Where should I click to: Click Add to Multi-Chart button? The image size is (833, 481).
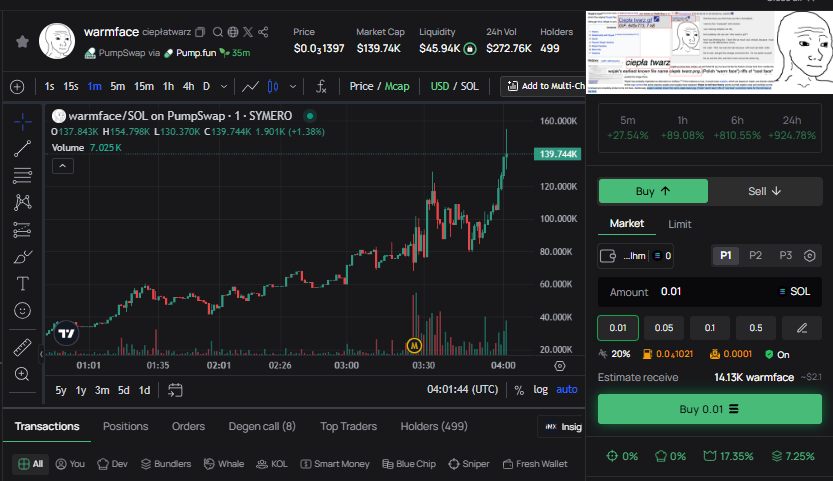[543, 86]
